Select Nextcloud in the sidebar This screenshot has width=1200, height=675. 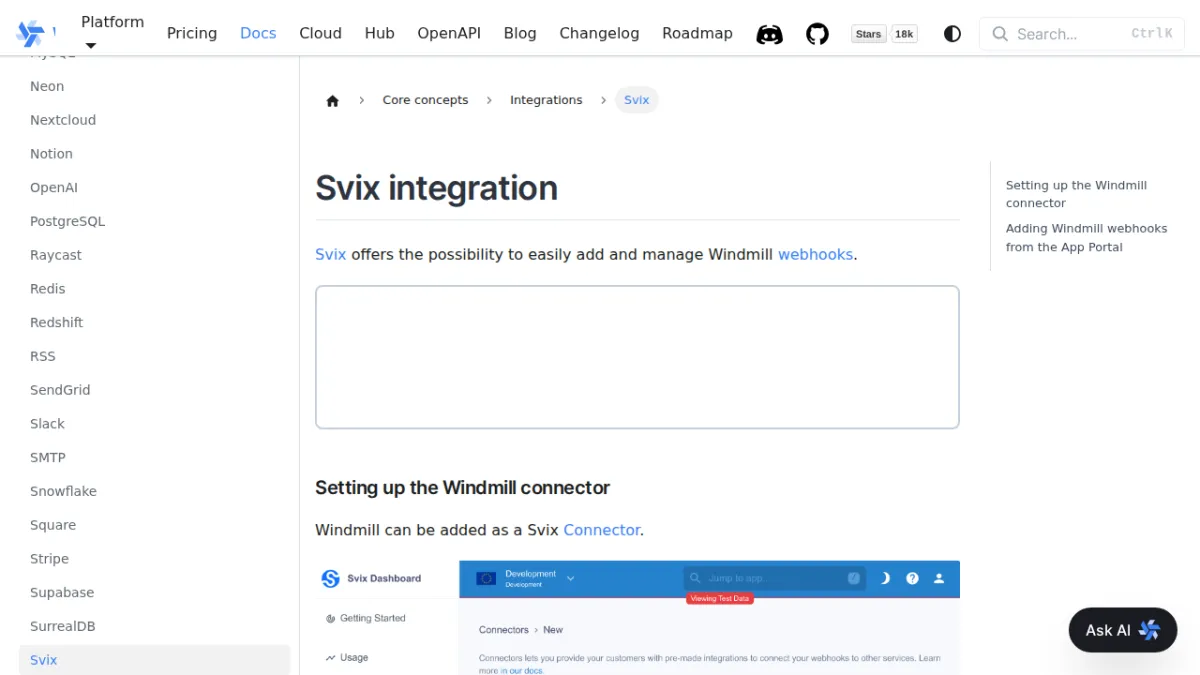coord(63,120)
